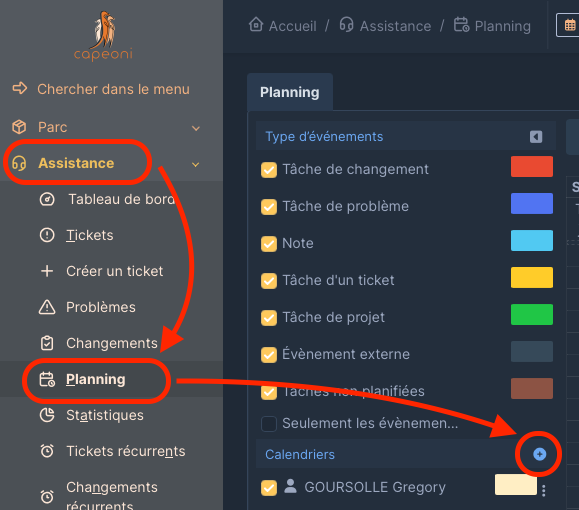Collapse the Assistance menu chevron
This screenshot has height=510, width=579.
pos(196,164)
